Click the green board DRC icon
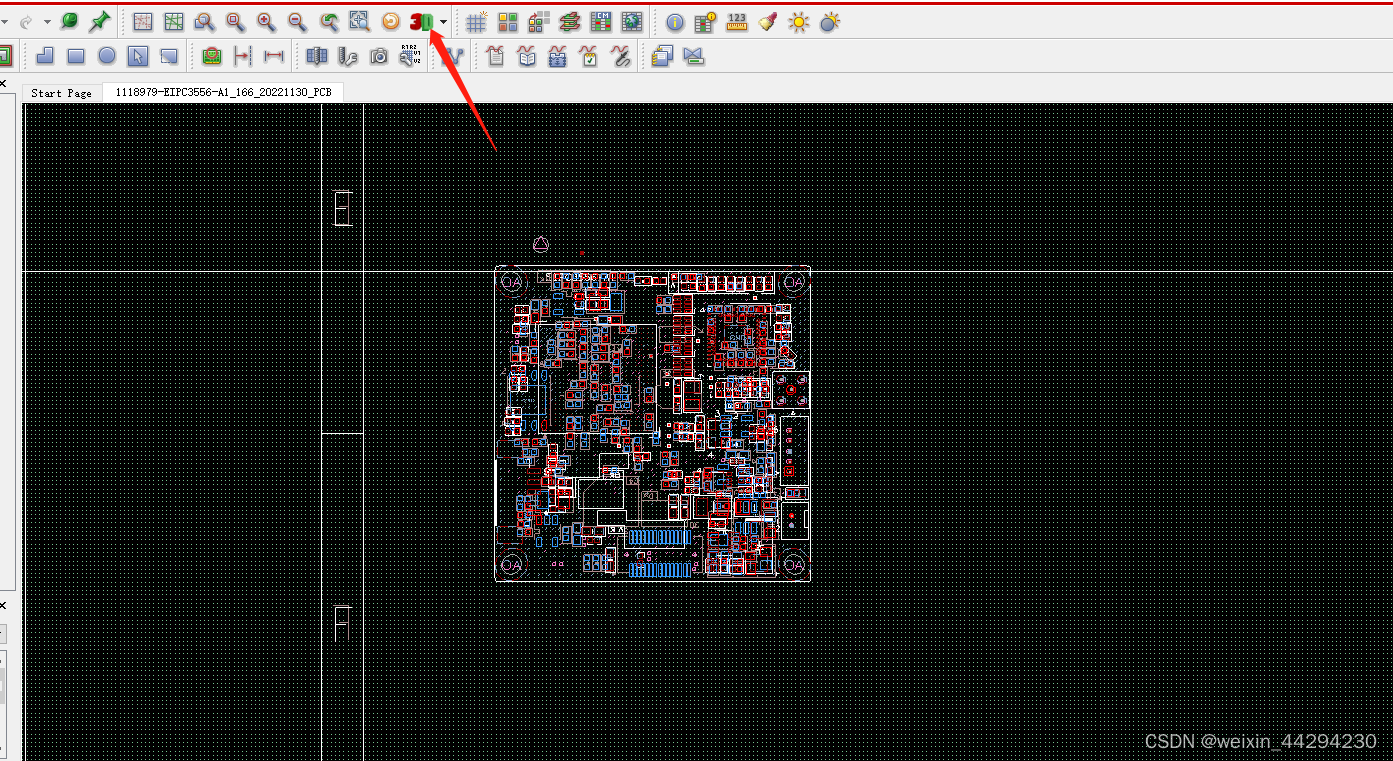 [211, 56]
